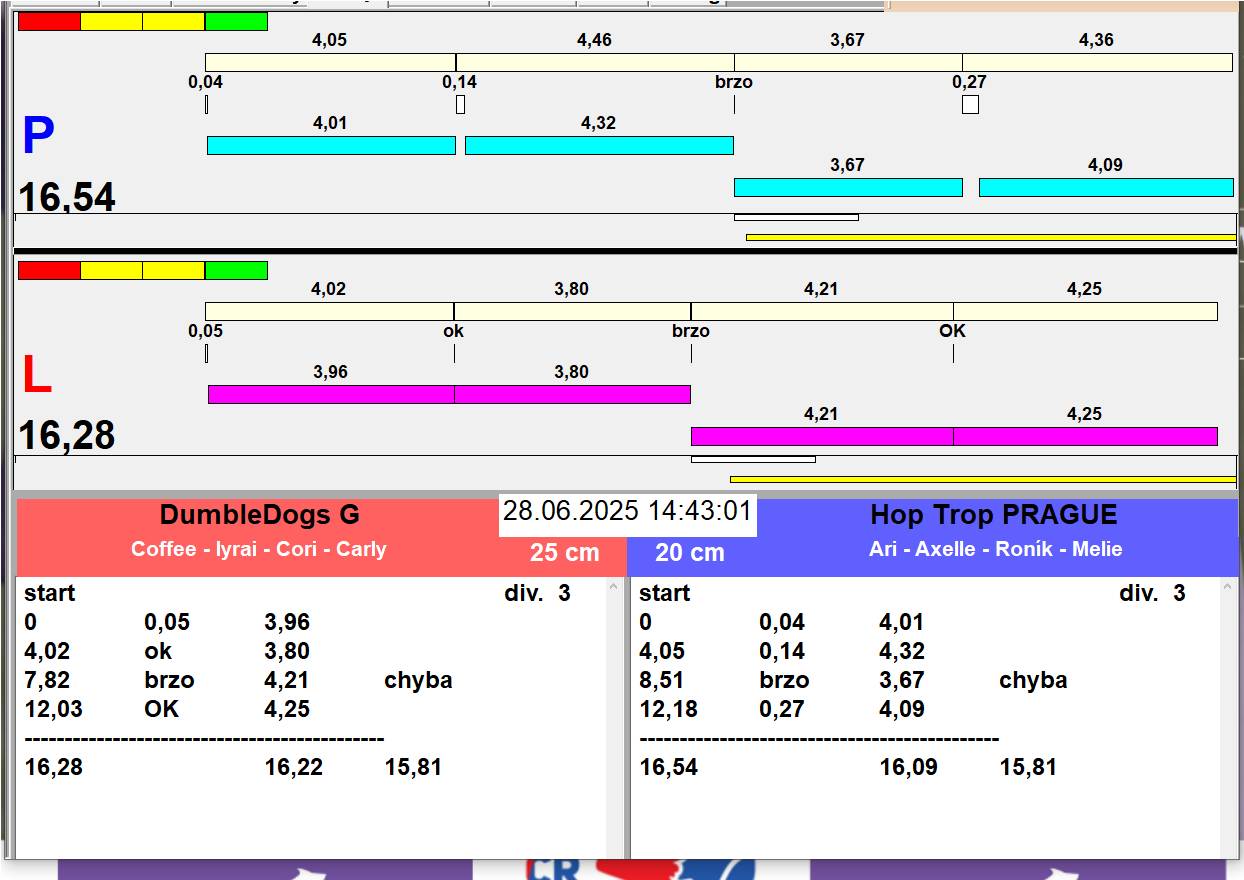Click the green start light in lane P

236,21
